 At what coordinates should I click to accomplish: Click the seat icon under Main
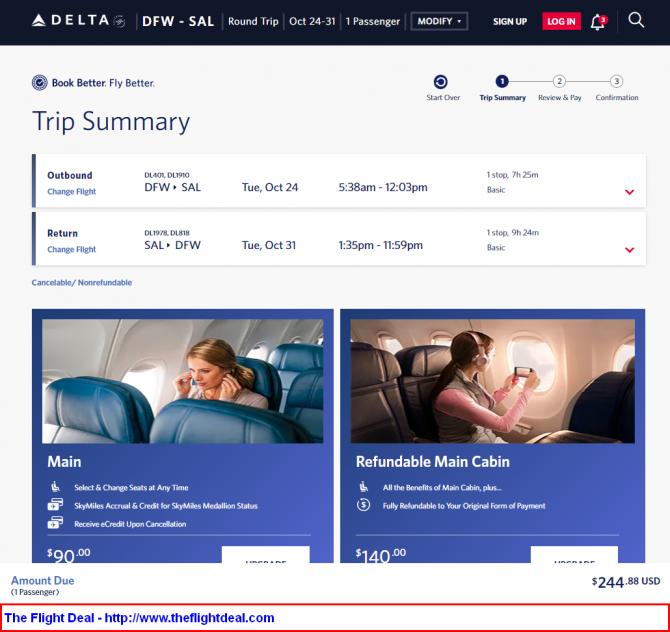coord(56,487)
